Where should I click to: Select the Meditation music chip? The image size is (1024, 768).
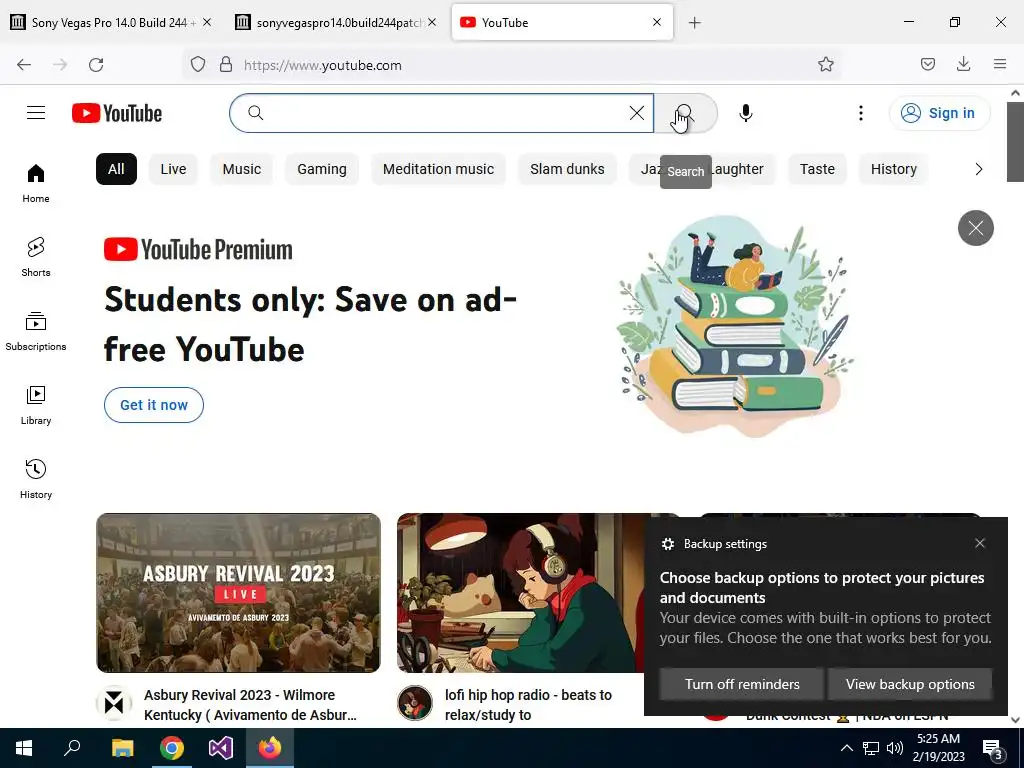click(438, 169)
